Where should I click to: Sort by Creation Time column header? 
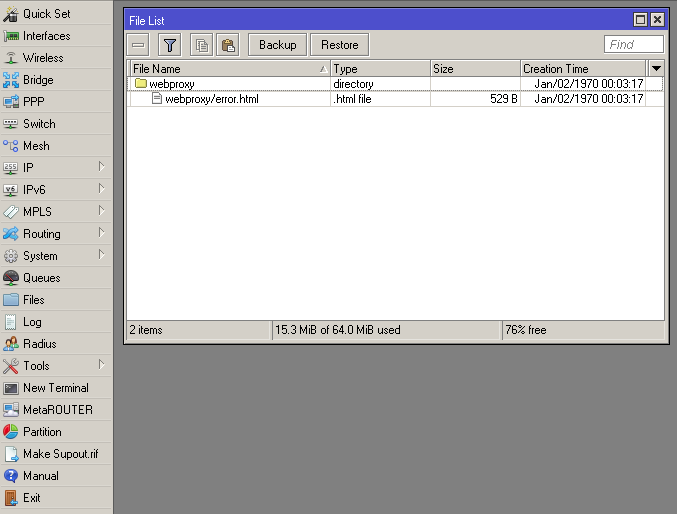tap(583, 69)
